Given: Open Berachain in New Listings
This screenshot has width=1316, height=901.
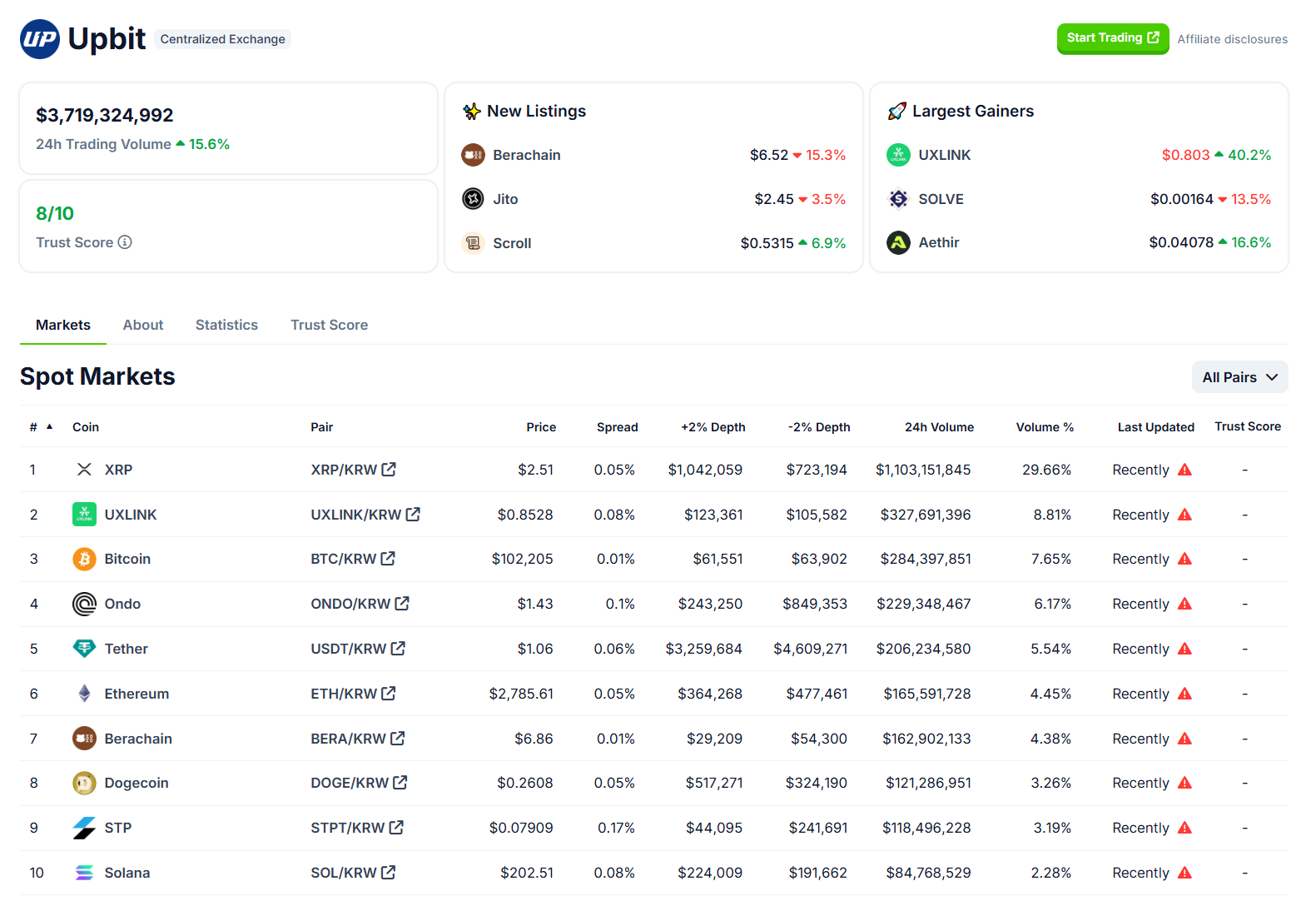Looking at the screenshot, I should [x=526, y=155].
